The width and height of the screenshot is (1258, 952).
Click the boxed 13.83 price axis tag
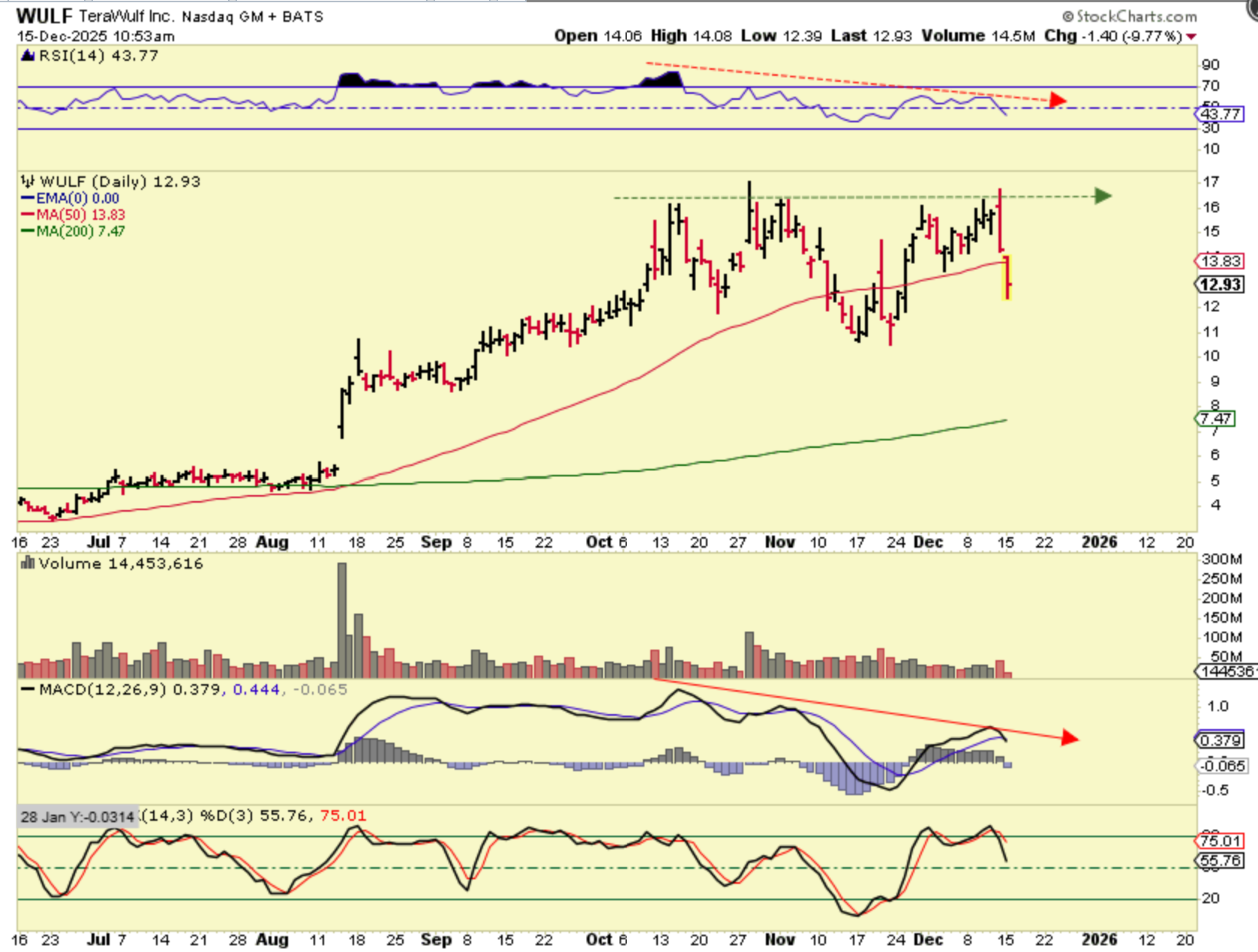pos(1220,261)
